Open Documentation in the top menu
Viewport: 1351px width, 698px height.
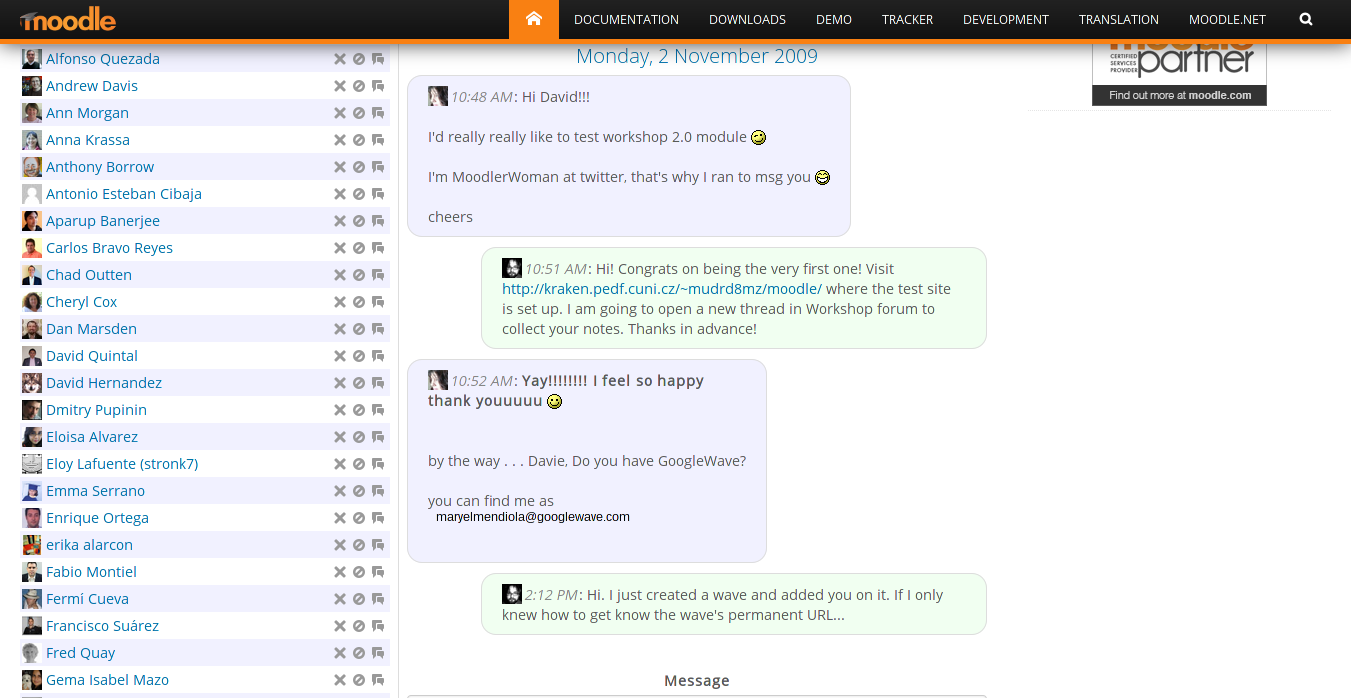click(626, 19)
